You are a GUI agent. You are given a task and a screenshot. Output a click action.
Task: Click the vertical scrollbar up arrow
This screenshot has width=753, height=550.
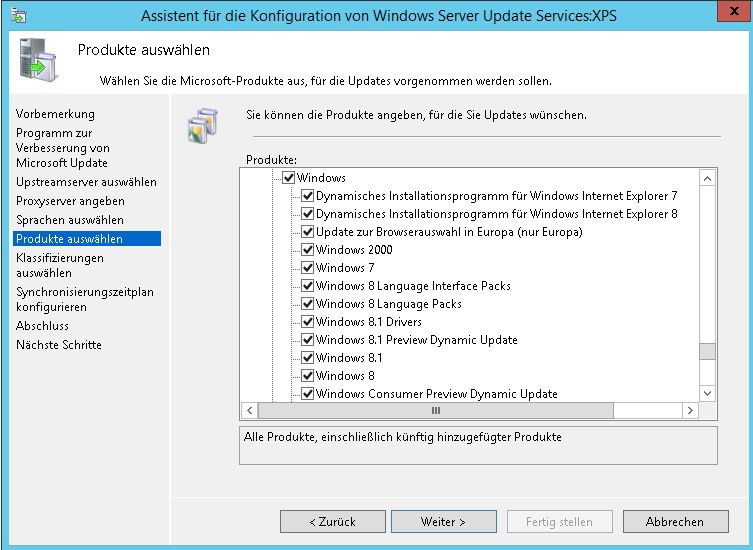tap(707, 179)
